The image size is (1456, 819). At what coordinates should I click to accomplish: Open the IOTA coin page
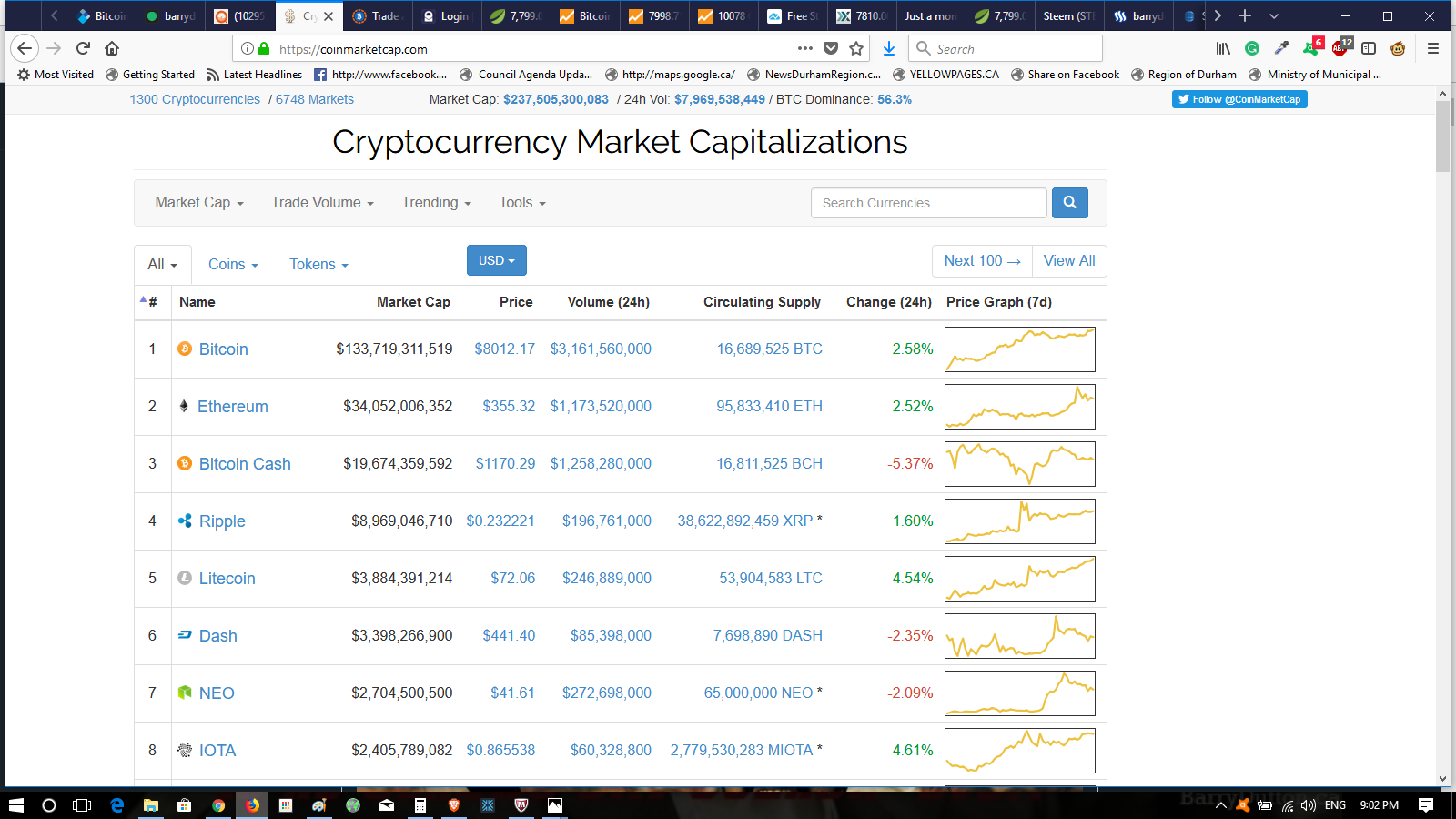pyautogui.click(x=217, y=751)
